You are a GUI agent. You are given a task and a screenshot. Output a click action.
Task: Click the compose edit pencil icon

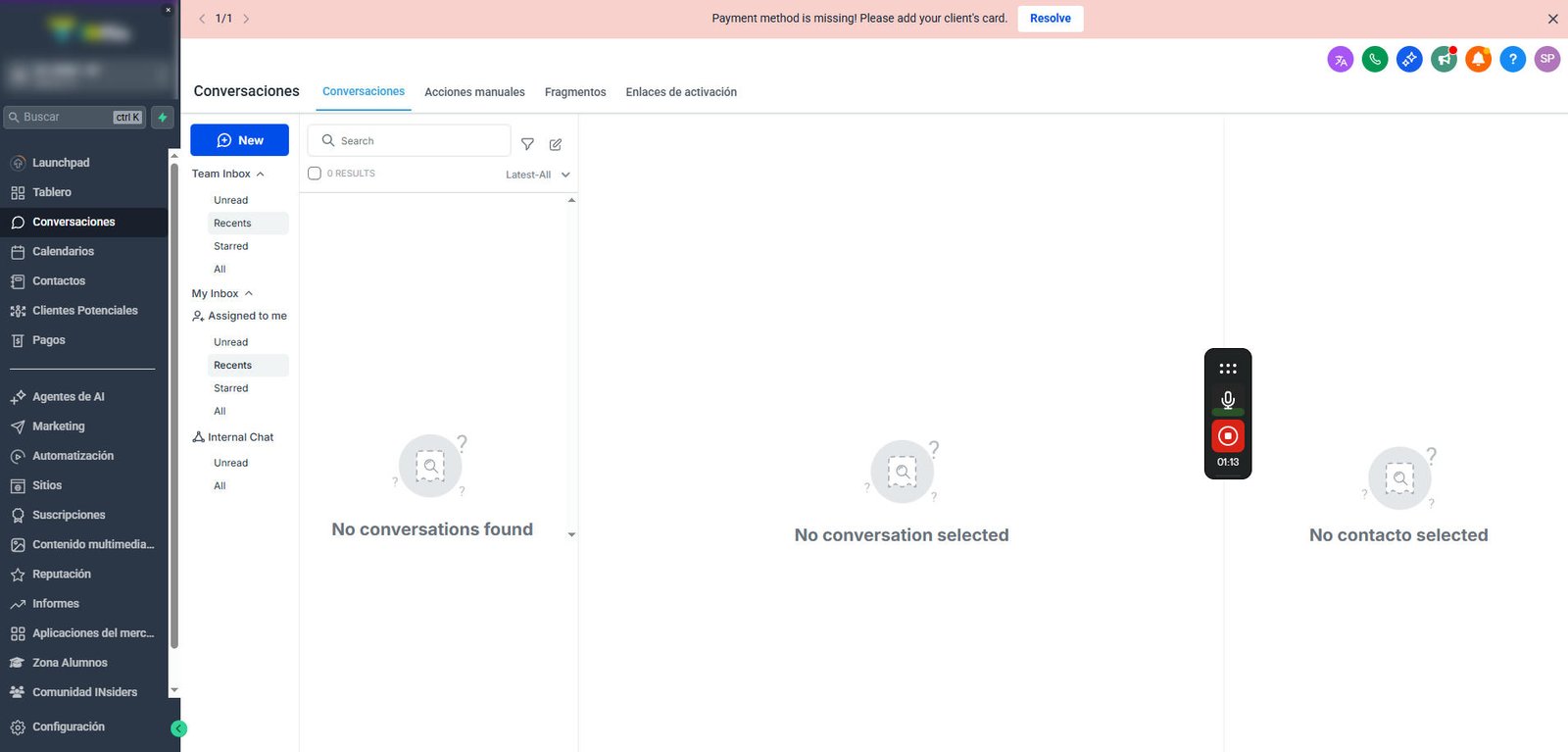click(x=556, y=144)
